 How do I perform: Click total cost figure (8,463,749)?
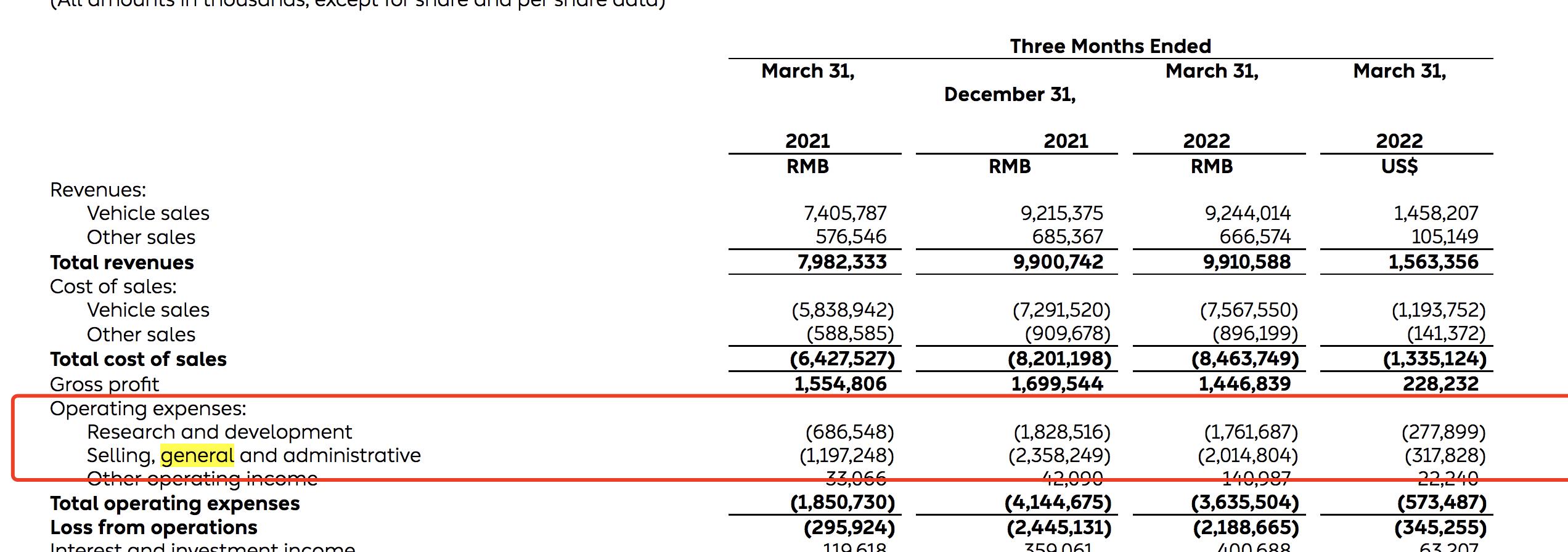[1246, 359]
